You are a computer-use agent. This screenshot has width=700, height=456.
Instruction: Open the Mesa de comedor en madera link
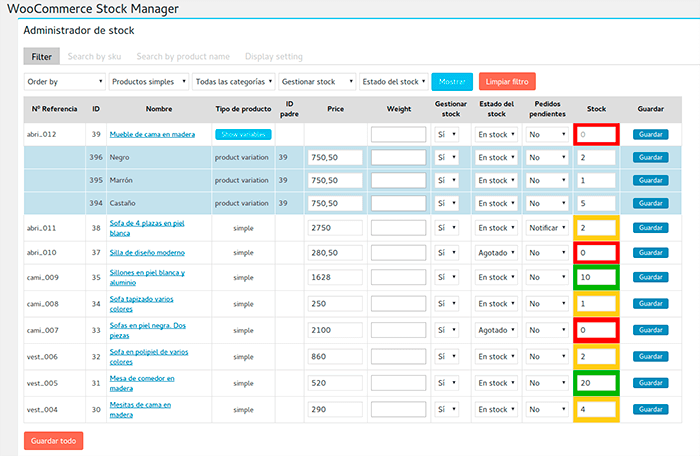[x=142, y=383]
